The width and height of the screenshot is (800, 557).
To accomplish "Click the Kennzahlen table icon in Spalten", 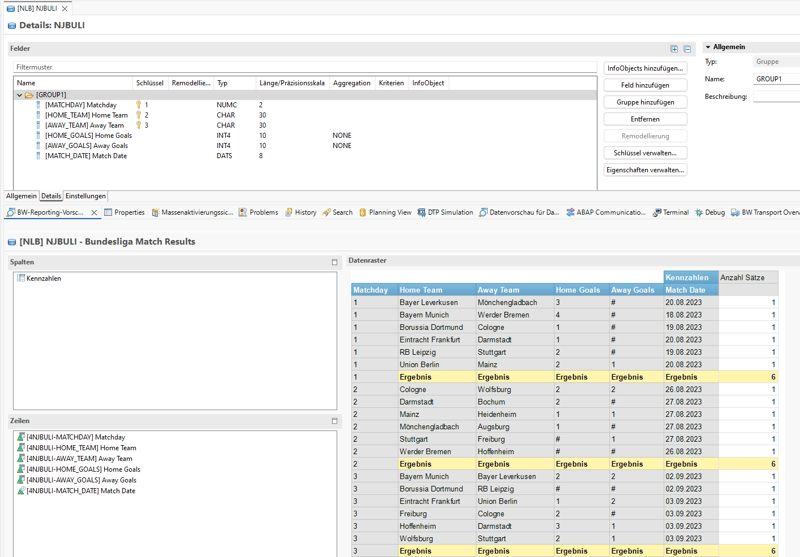I will [21, 278].
